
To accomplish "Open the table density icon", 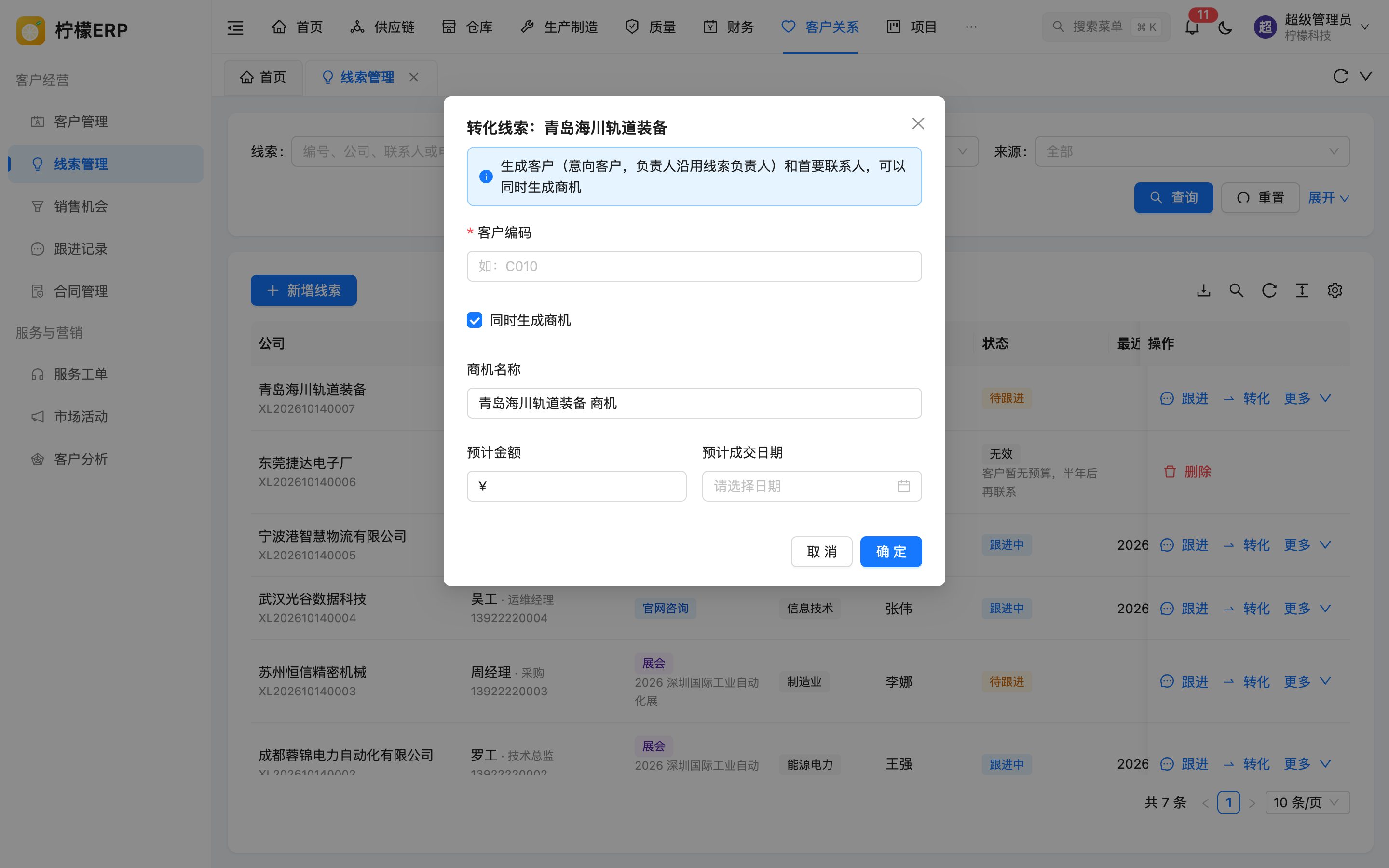I will (1302, 290).
